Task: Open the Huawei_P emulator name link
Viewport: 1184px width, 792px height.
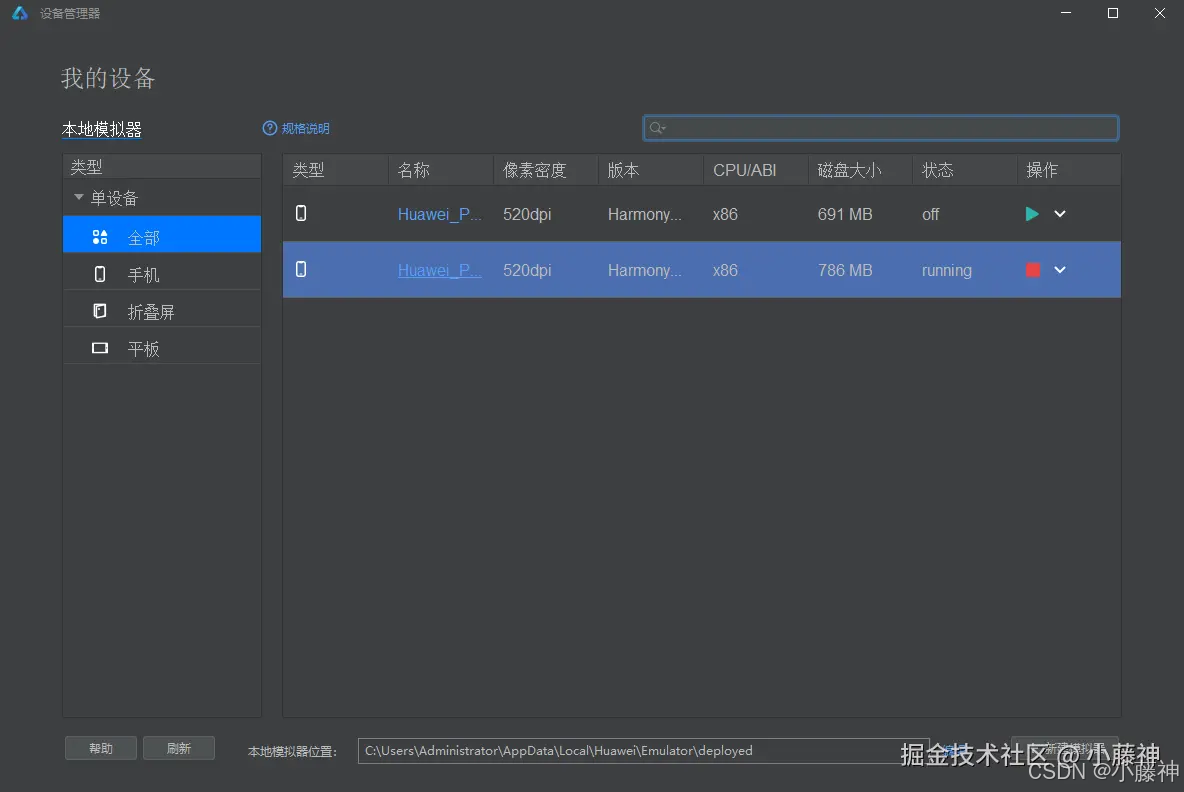Action: (x=439, y=214)
